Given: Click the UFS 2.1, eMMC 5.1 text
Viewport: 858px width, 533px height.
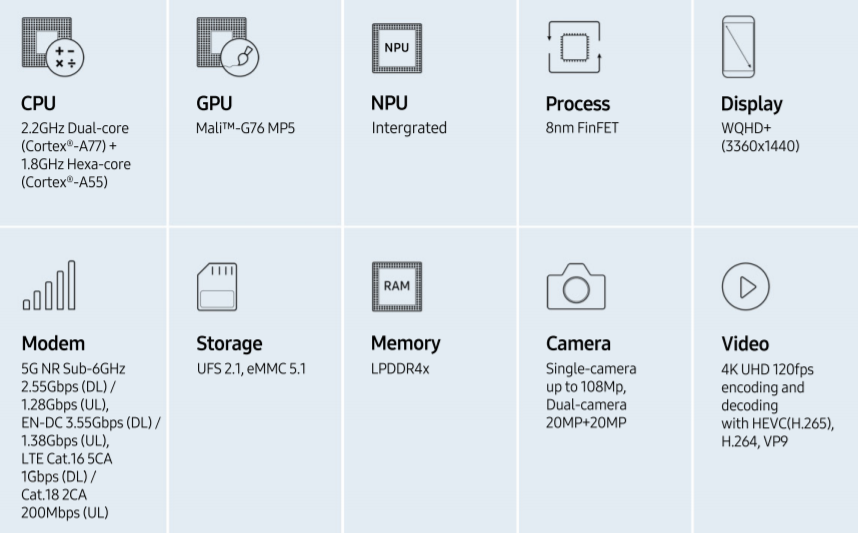Looking at the screenshot, I should click(251, 368).
